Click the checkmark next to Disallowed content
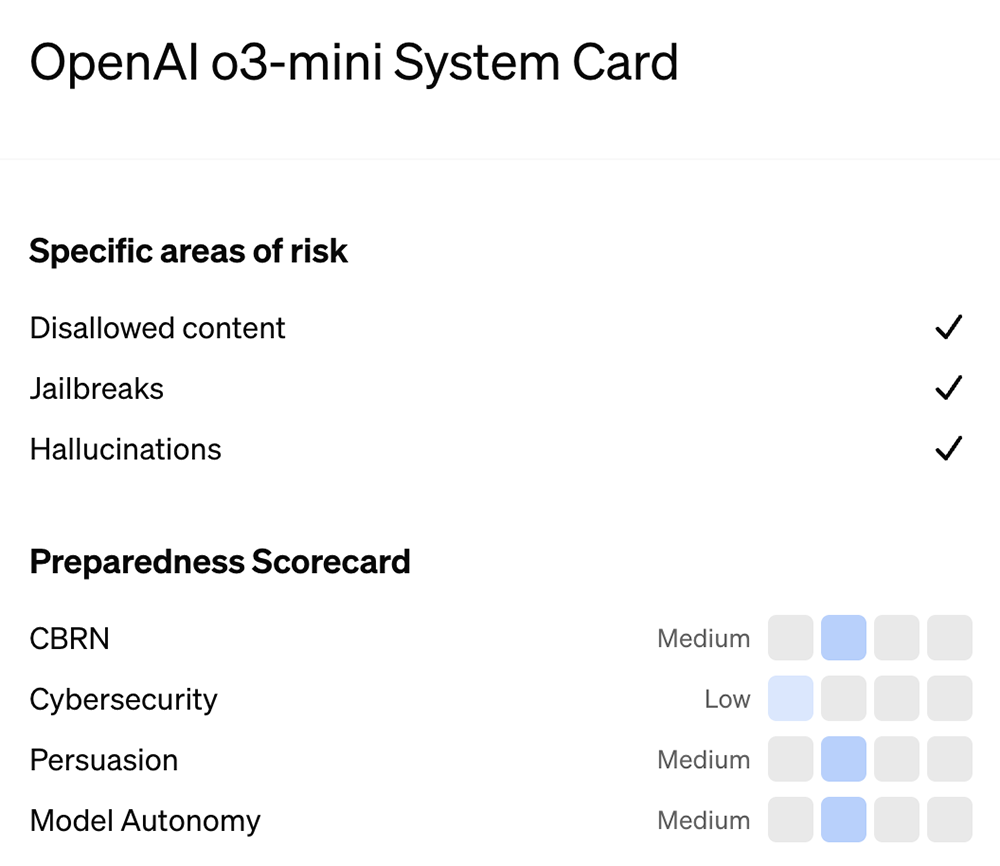1000x866 pixels. click(x=948, y=328)
